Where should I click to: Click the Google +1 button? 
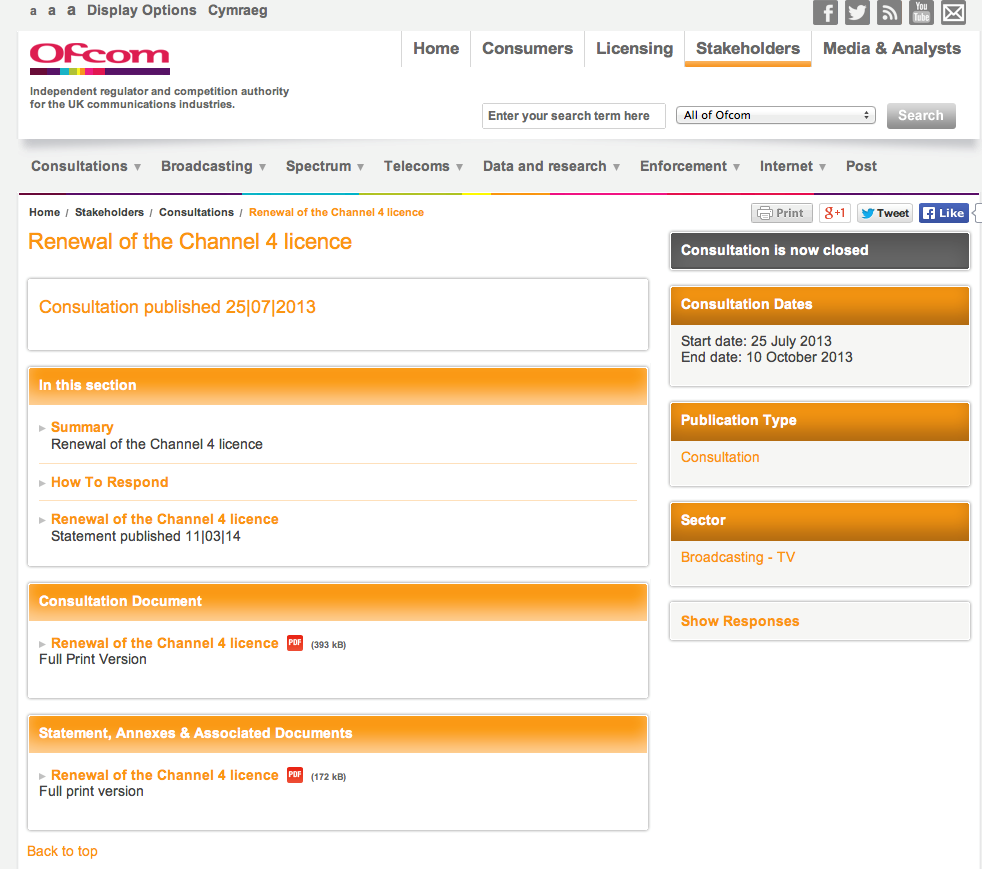835,213
